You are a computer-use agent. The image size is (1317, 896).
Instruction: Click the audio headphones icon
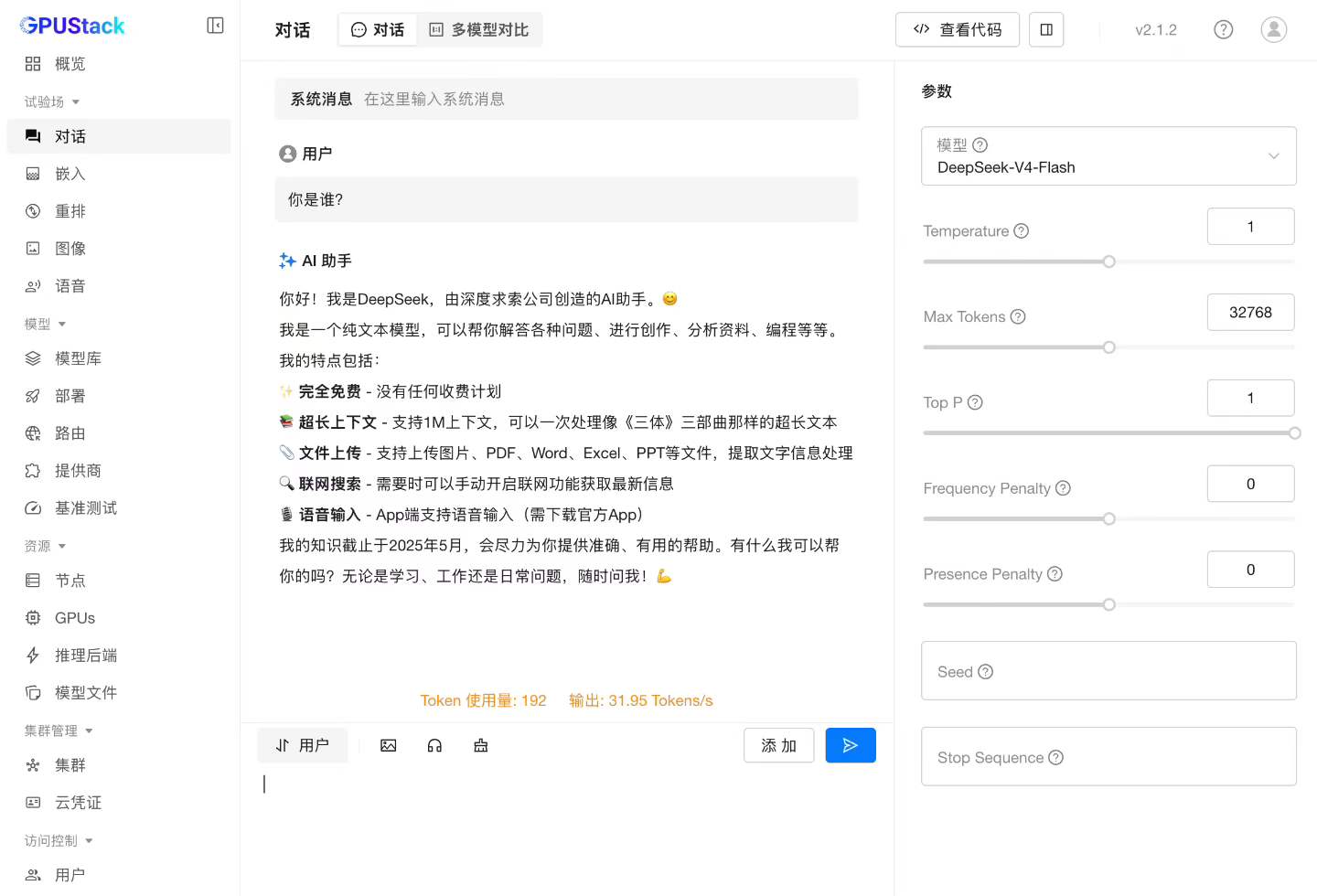pyautogui.click(x=434, y=746)
